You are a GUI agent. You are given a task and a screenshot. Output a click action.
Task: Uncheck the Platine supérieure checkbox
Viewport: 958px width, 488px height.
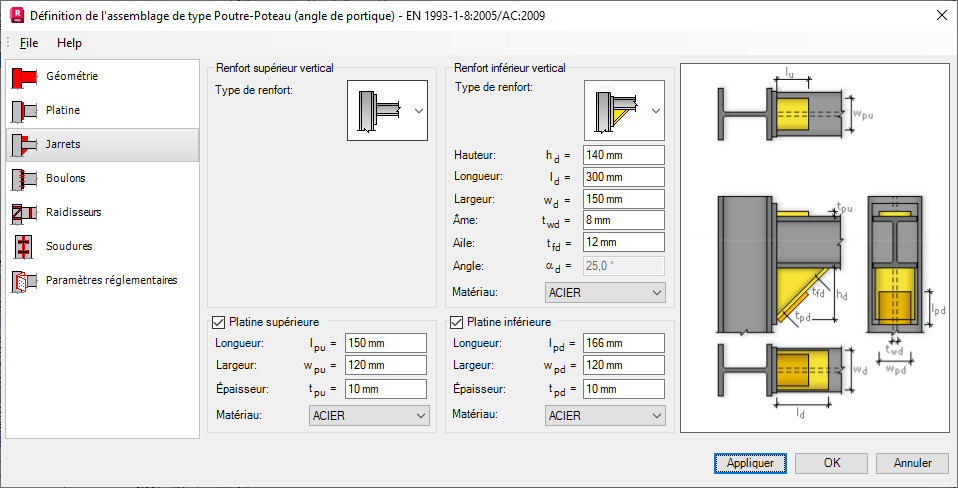219,323
